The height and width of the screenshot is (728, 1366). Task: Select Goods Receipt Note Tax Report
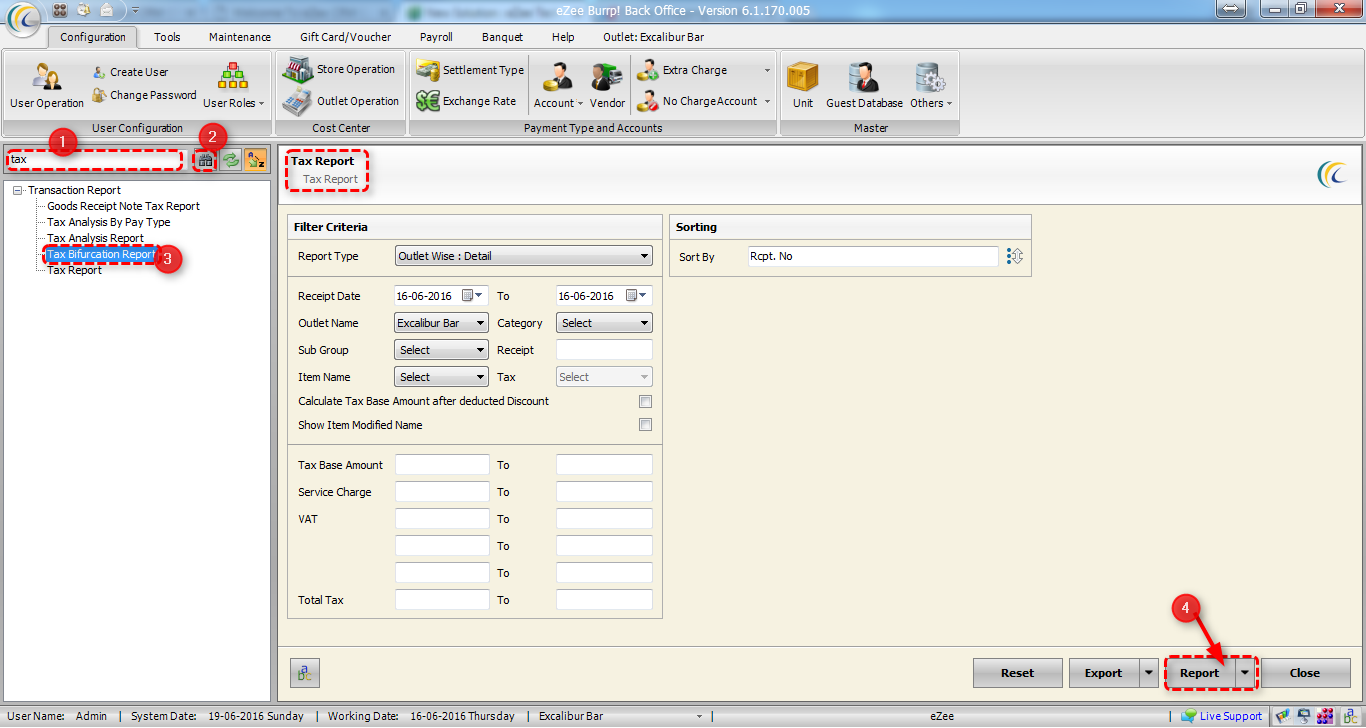[124, 206]
